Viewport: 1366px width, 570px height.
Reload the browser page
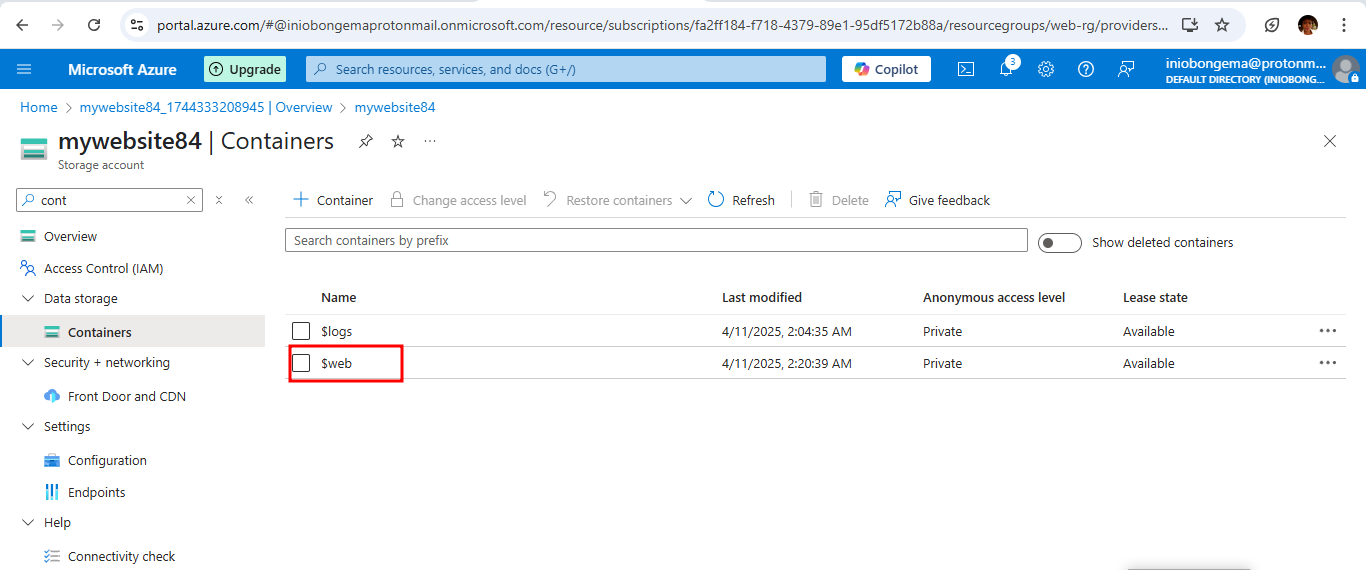click(x=94, y=25)
